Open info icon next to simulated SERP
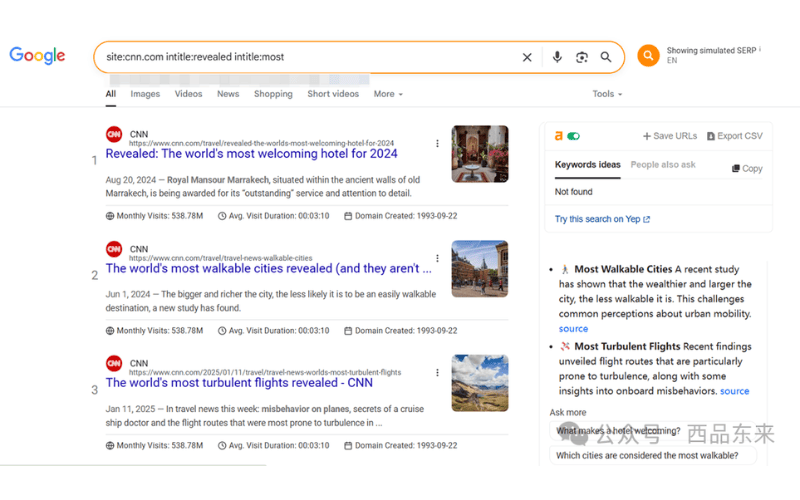 (760, 49)
